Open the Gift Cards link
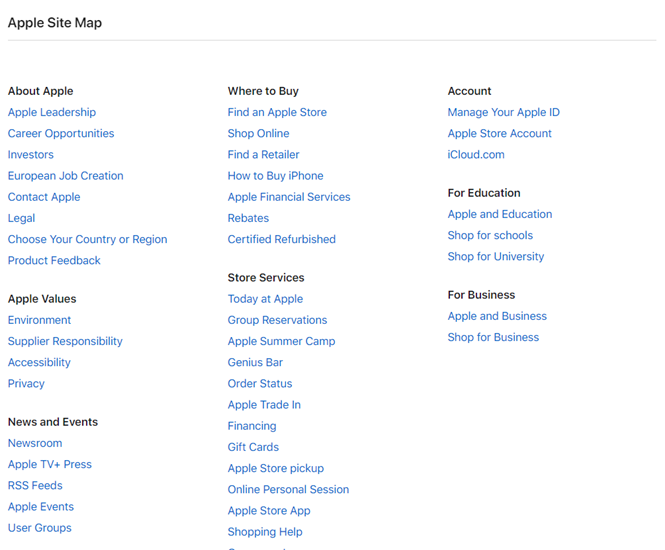The height and width of the screenshot is (550, 665). click(x=253, y=447)
